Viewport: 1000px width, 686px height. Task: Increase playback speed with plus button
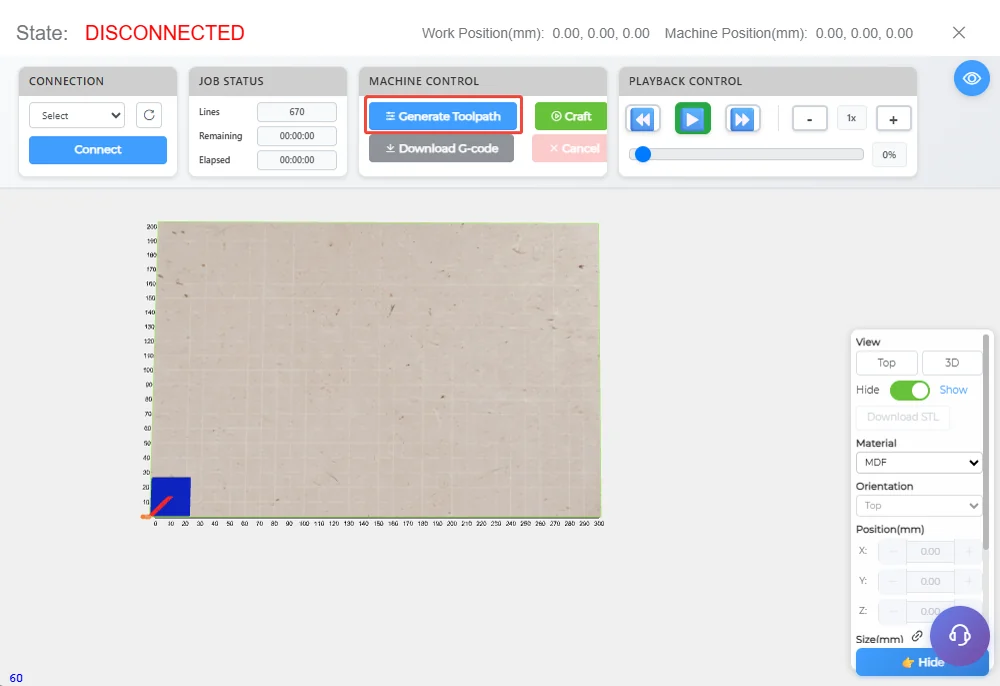point(893,119)
